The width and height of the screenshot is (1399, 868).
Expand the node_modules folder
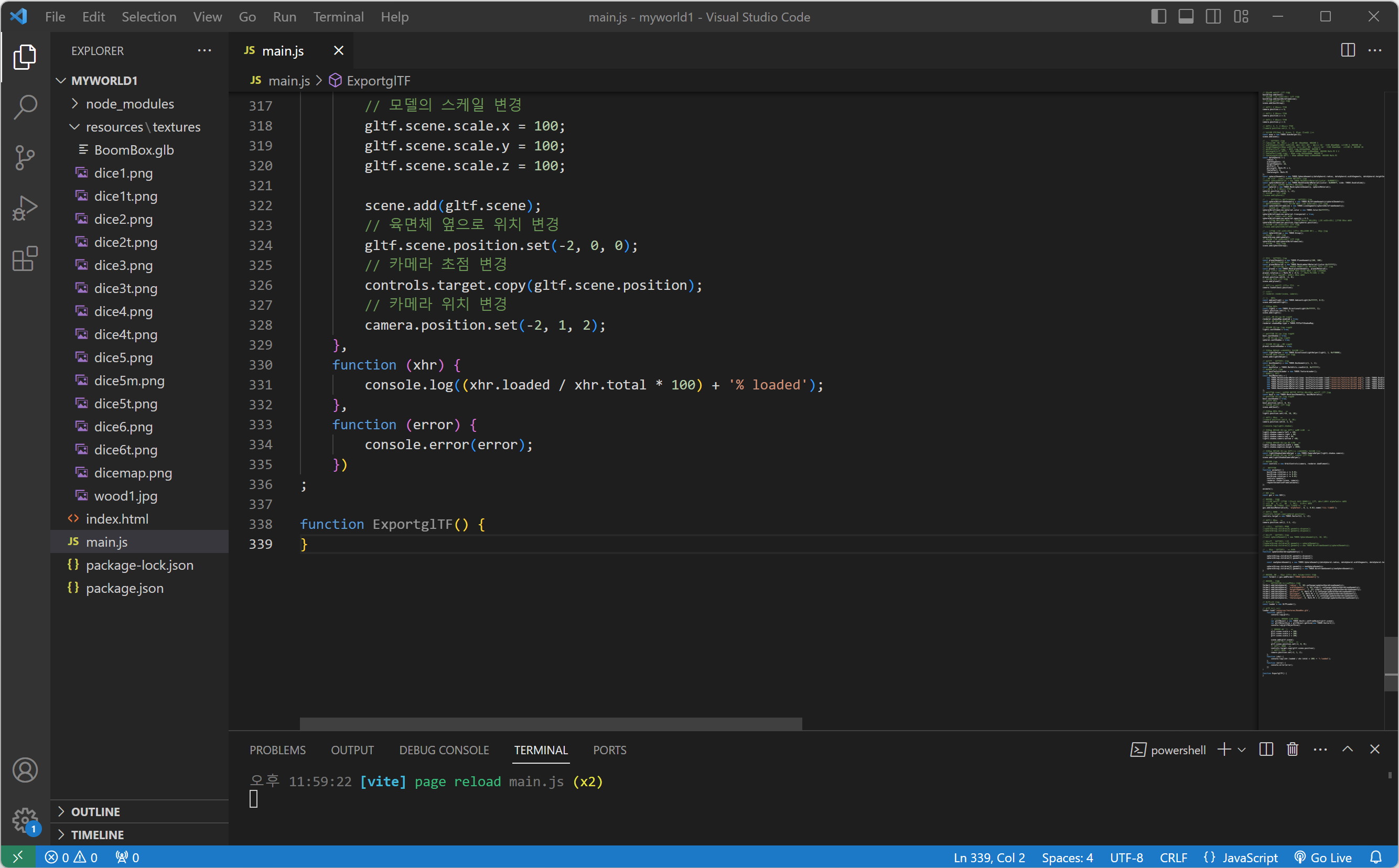click(130, 104)
